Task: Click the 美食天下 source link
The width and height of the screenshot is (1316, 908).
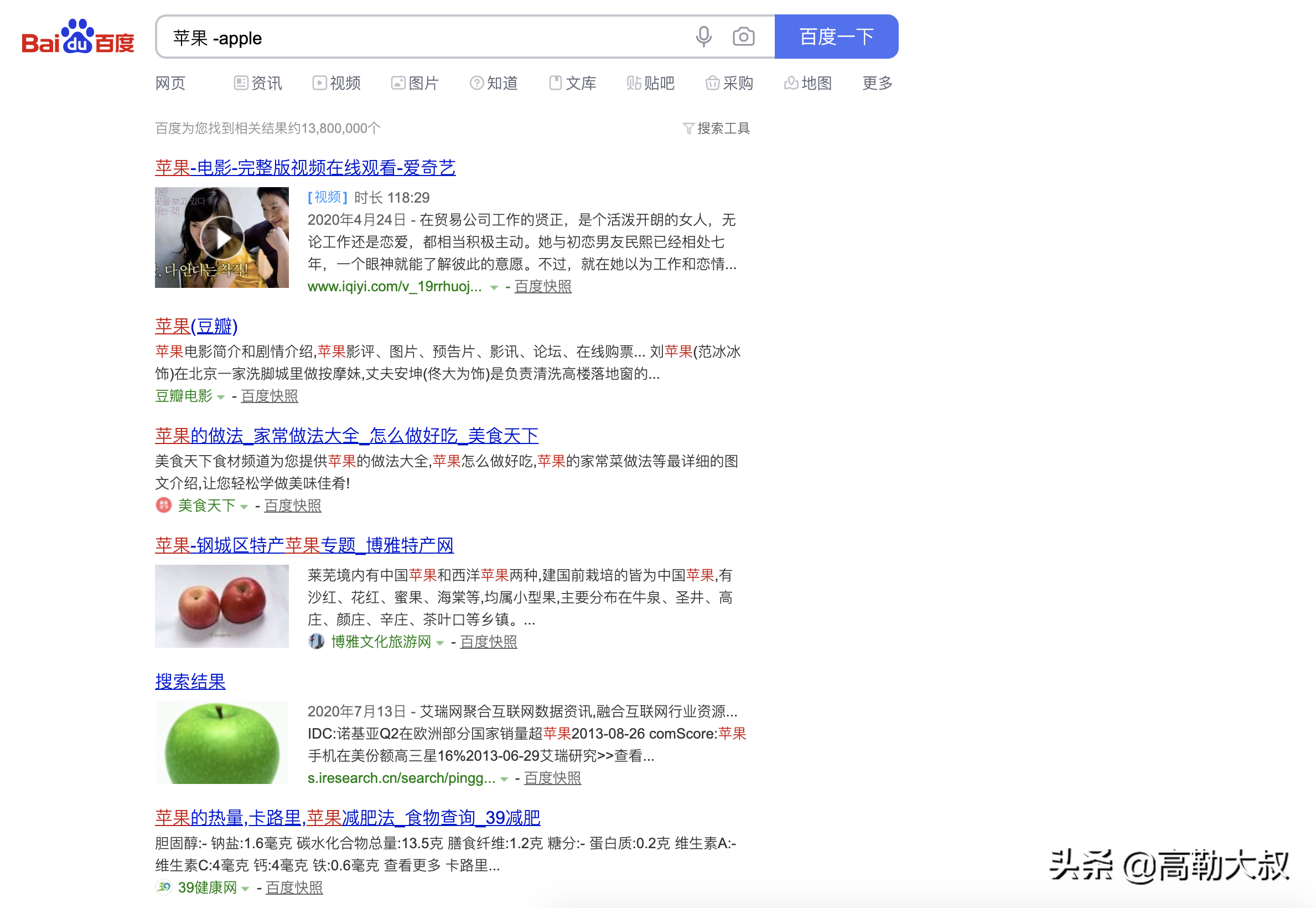Action: point(207,506)
